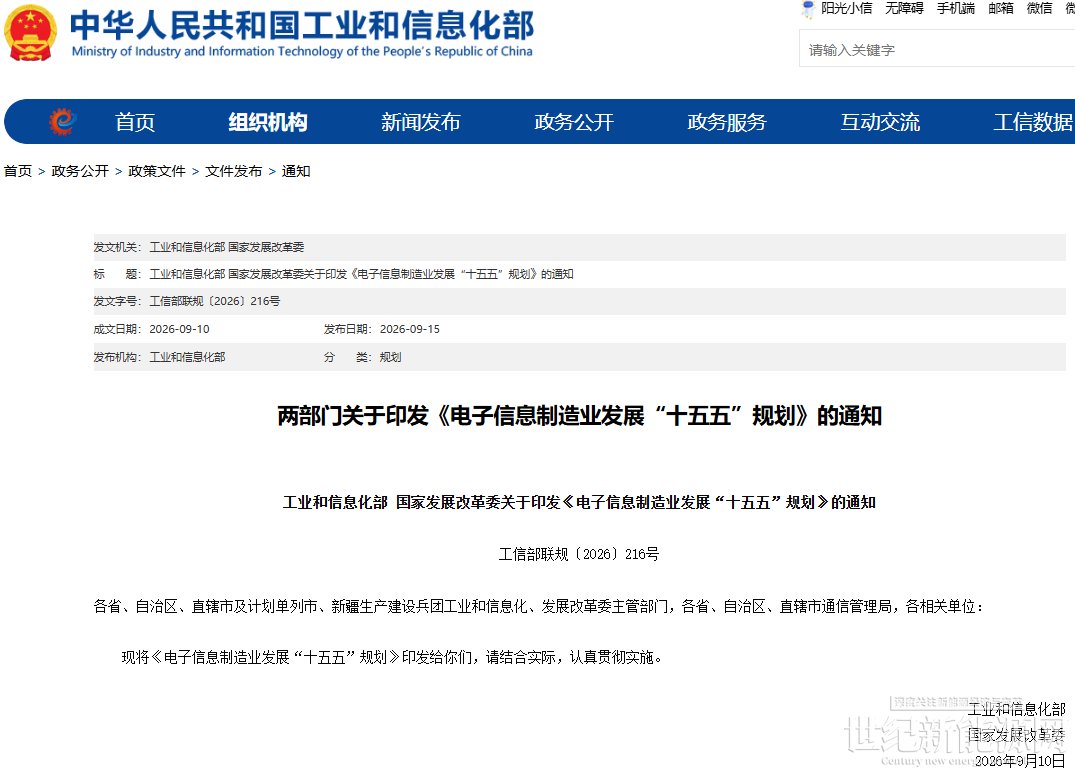Open the 邮箱 link at top

pos(1001,8)
